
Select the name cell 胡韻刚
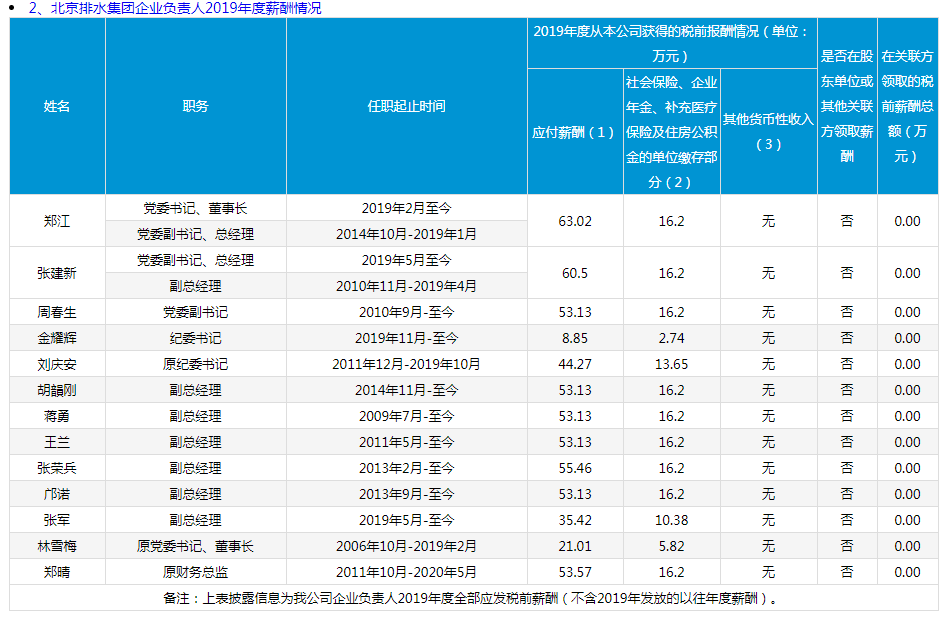click(x=57, y=391)
